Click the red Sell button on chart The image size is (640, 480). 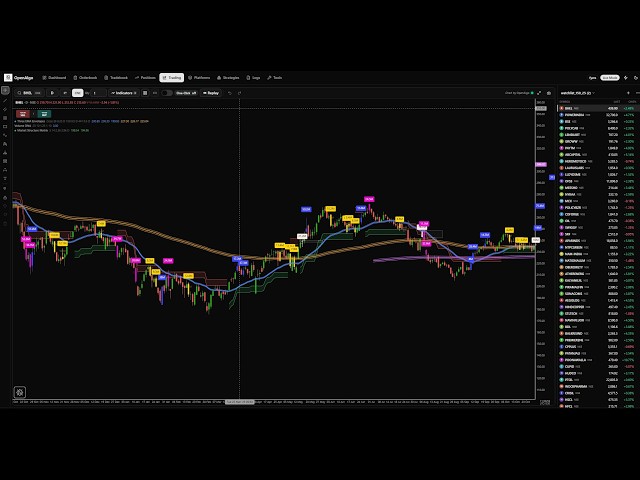point(23,114)
